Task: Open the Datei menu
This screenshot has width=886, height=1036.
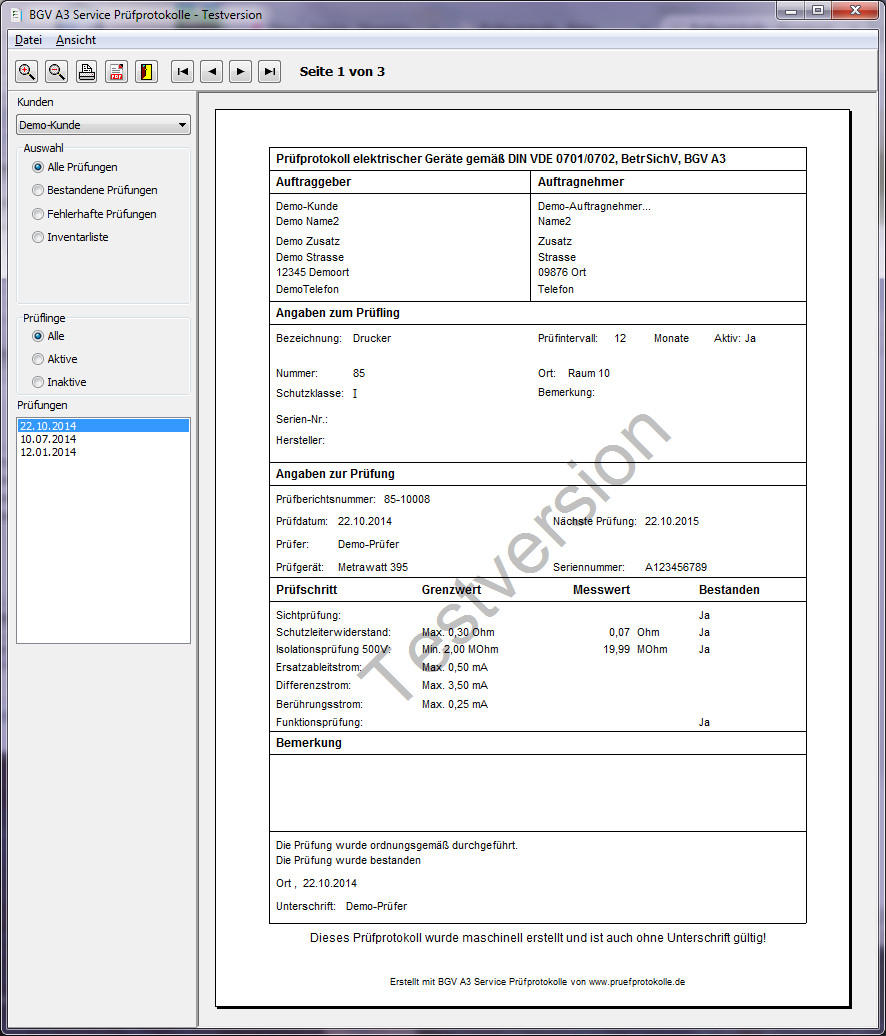Action: pos(28,40)
